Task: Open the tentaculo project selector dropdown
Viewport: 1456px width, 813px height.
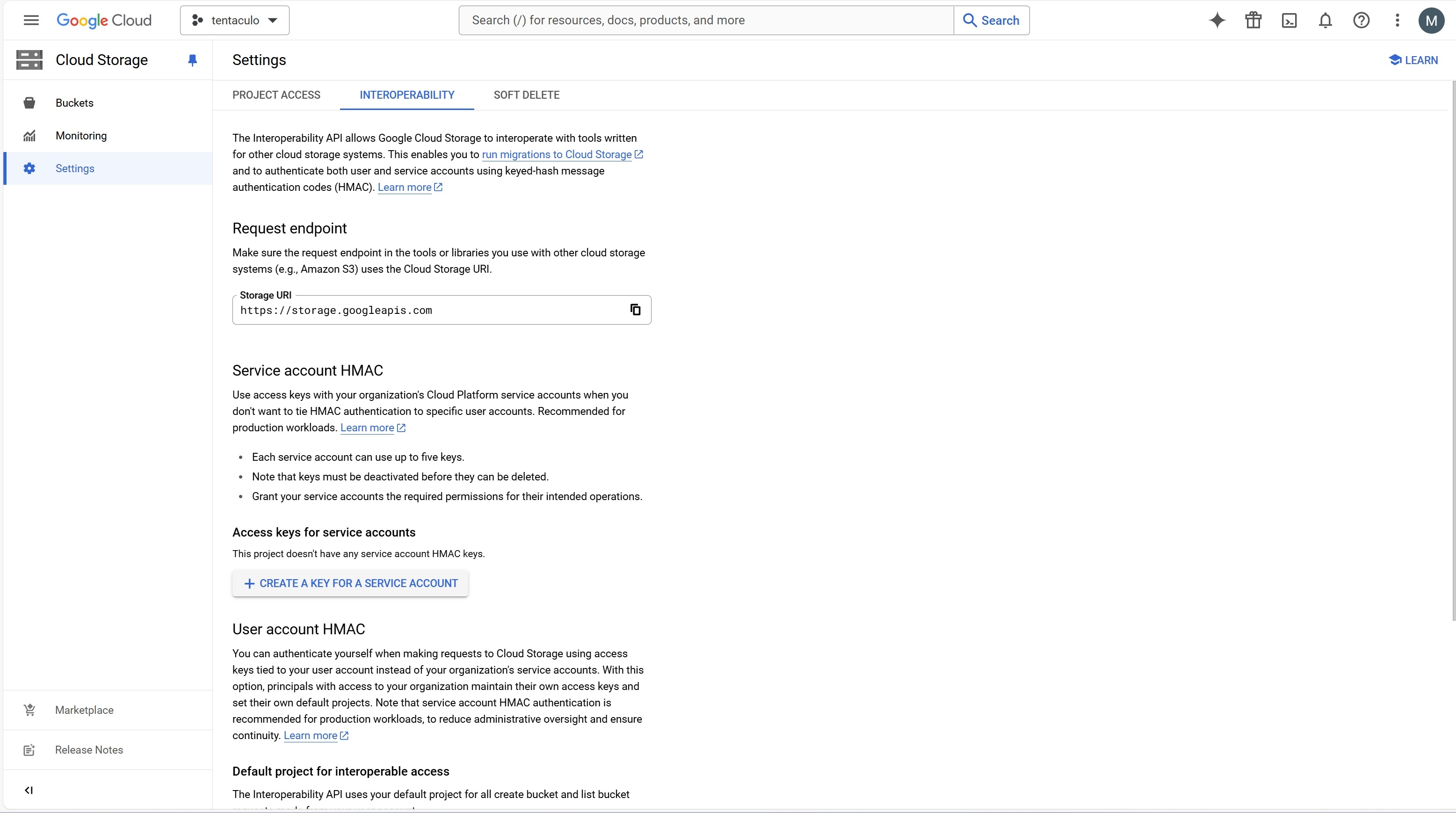Action: 235,21
